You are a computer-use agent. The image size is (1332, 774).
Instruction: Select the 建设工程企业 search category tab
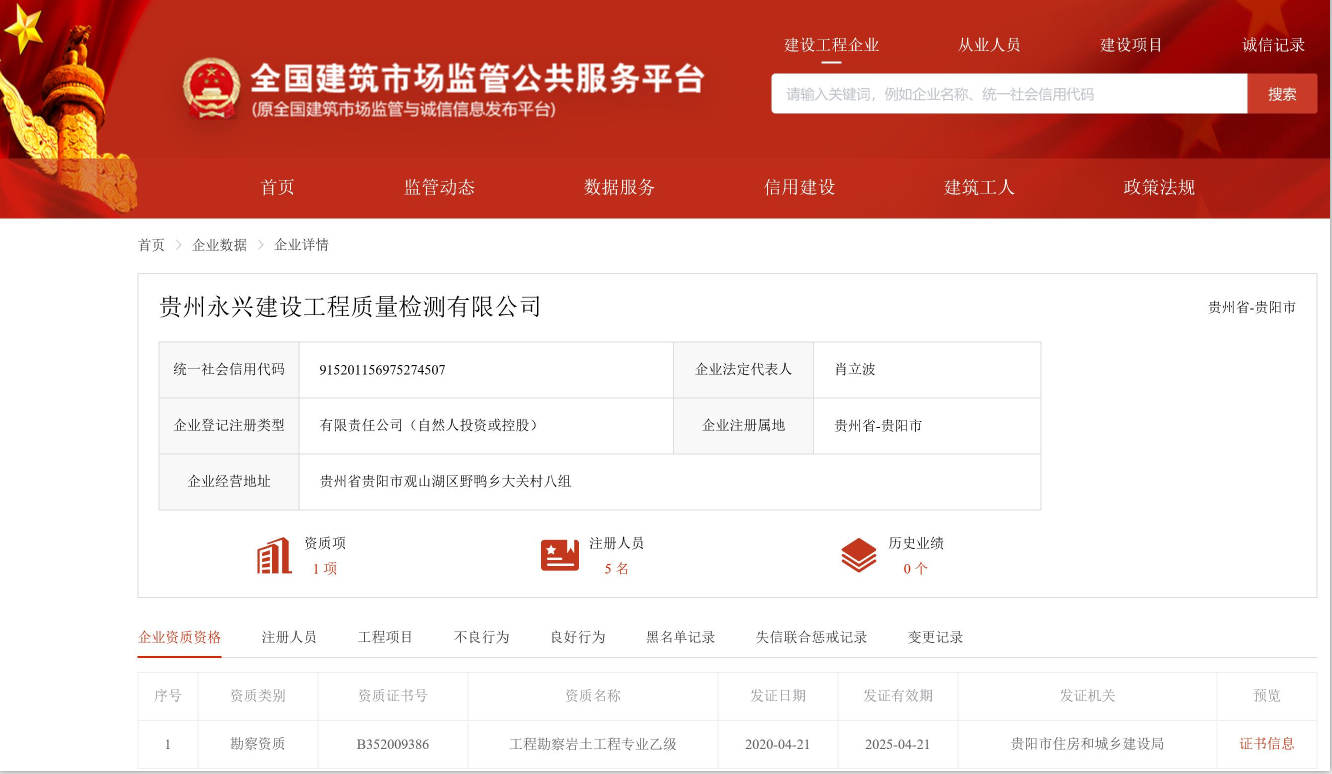pos(831,45)
